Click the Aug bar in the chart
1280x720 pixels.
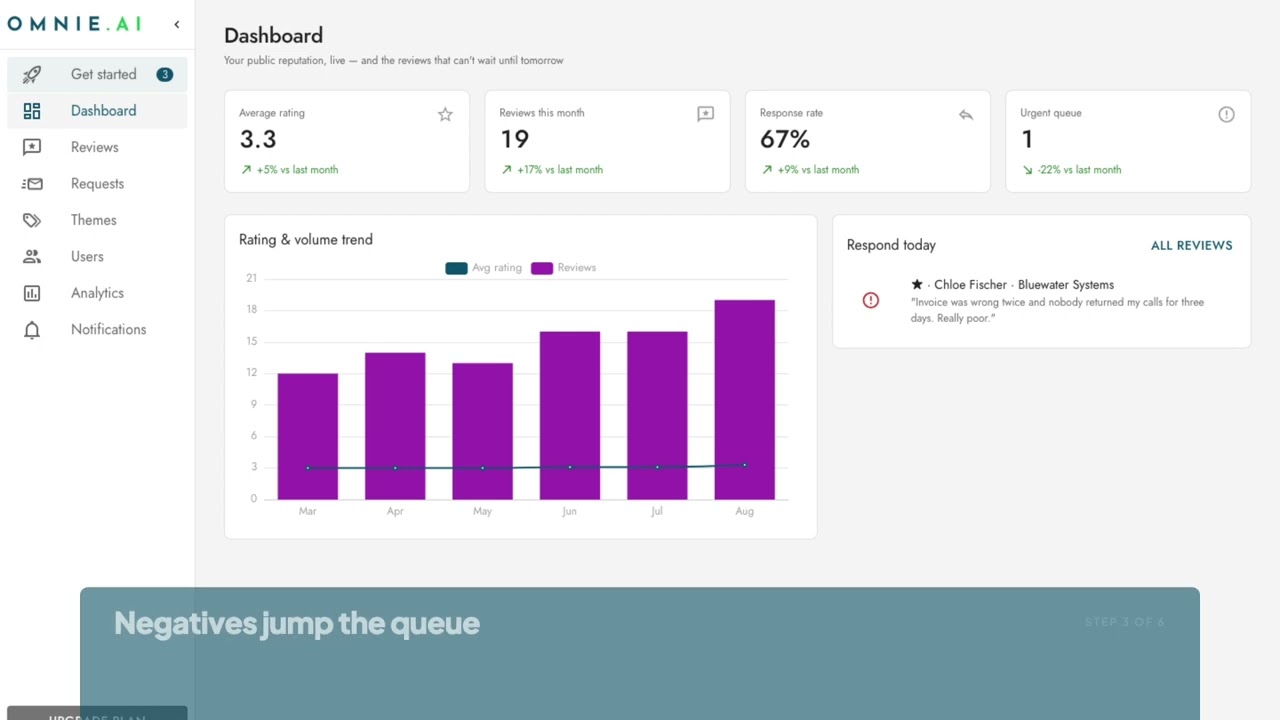click(744, 399)
